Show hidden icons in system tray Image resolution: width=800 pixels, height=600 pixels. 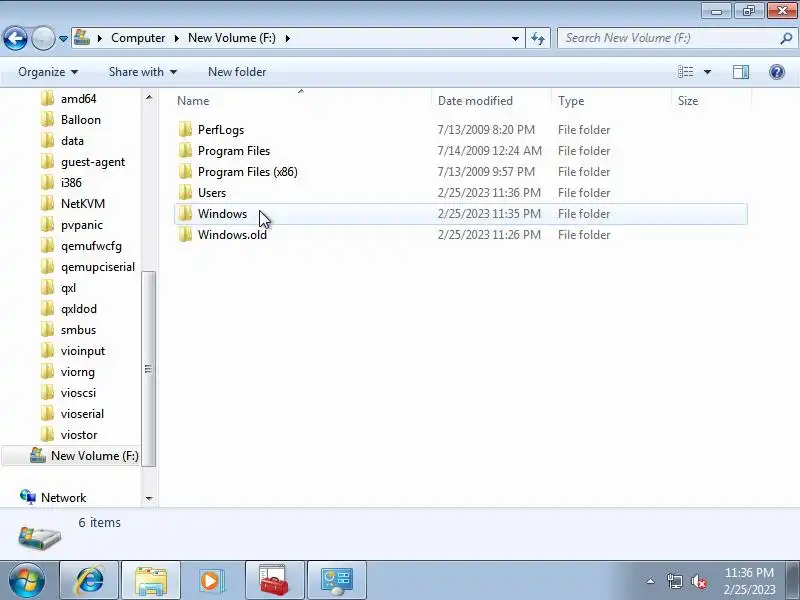pyautogui.click(x=651, y=581)
